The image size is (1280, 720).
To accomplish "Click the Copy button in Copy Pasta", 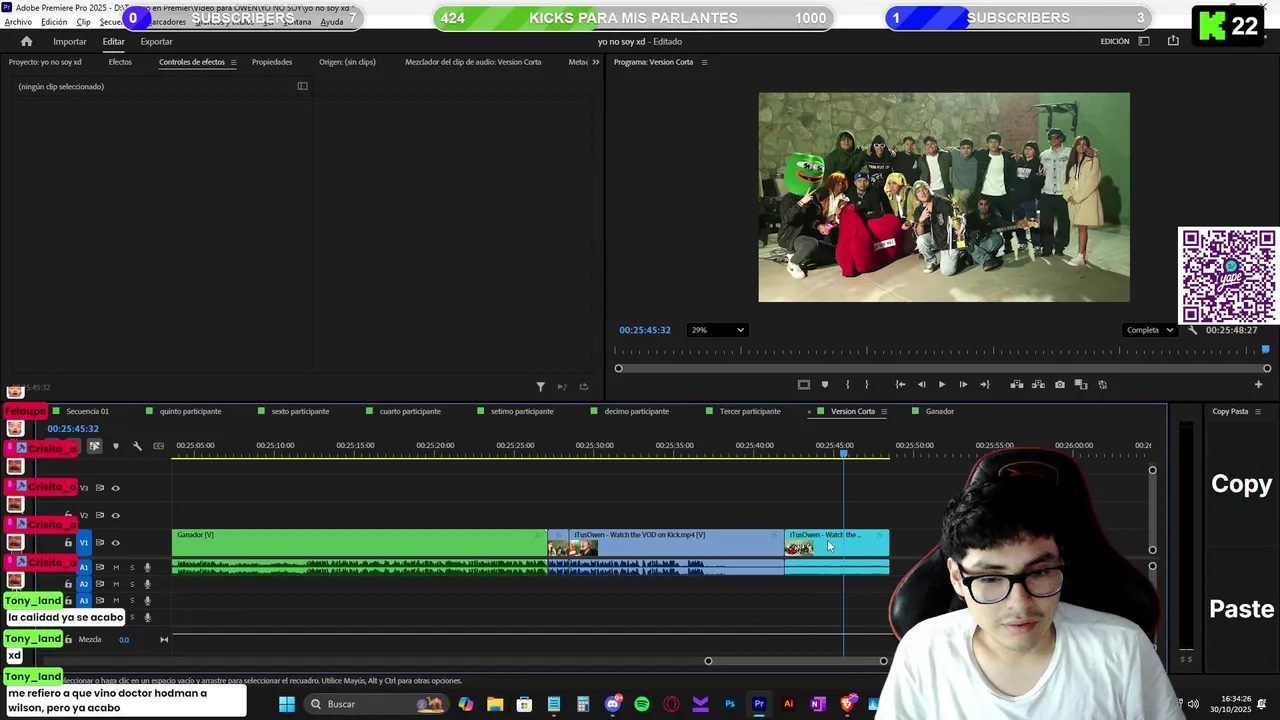I will pyautogui.click(x=1241, y=484).
